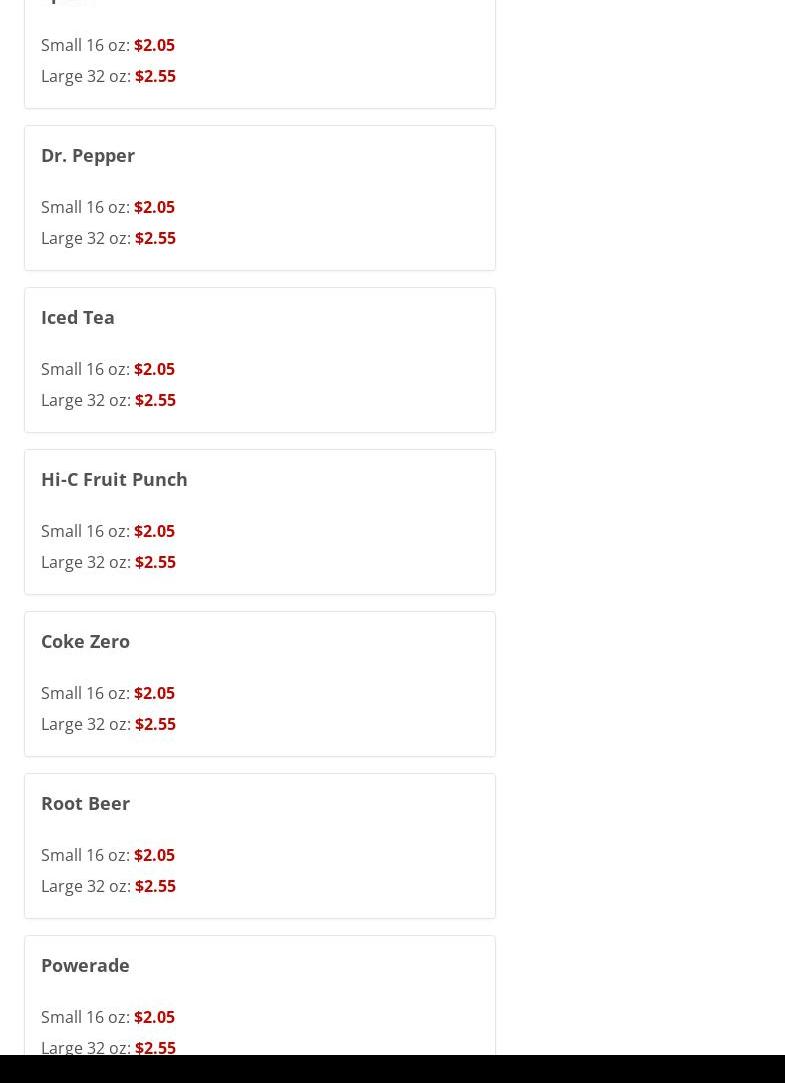Choose the Root Beer menu item

(85, 804)
